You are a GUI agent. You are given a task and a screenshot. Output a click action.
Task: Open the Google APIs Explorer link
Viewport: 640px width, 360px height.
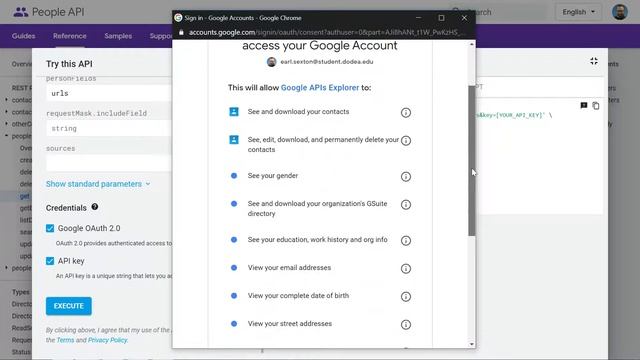tap(320, 88)
